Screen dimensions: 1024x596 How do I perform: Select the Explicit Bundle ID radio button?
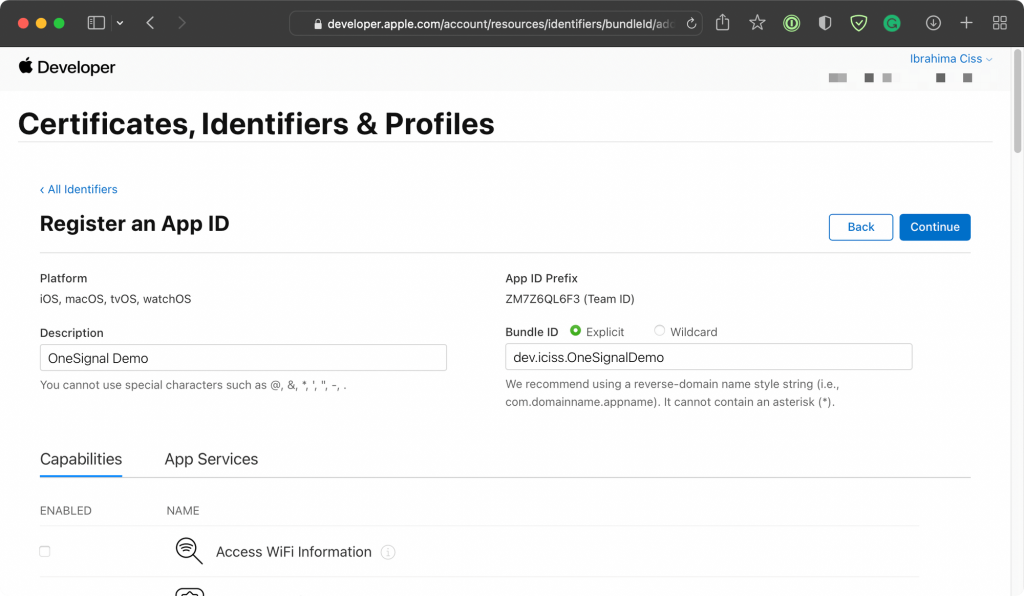[575, 331]
